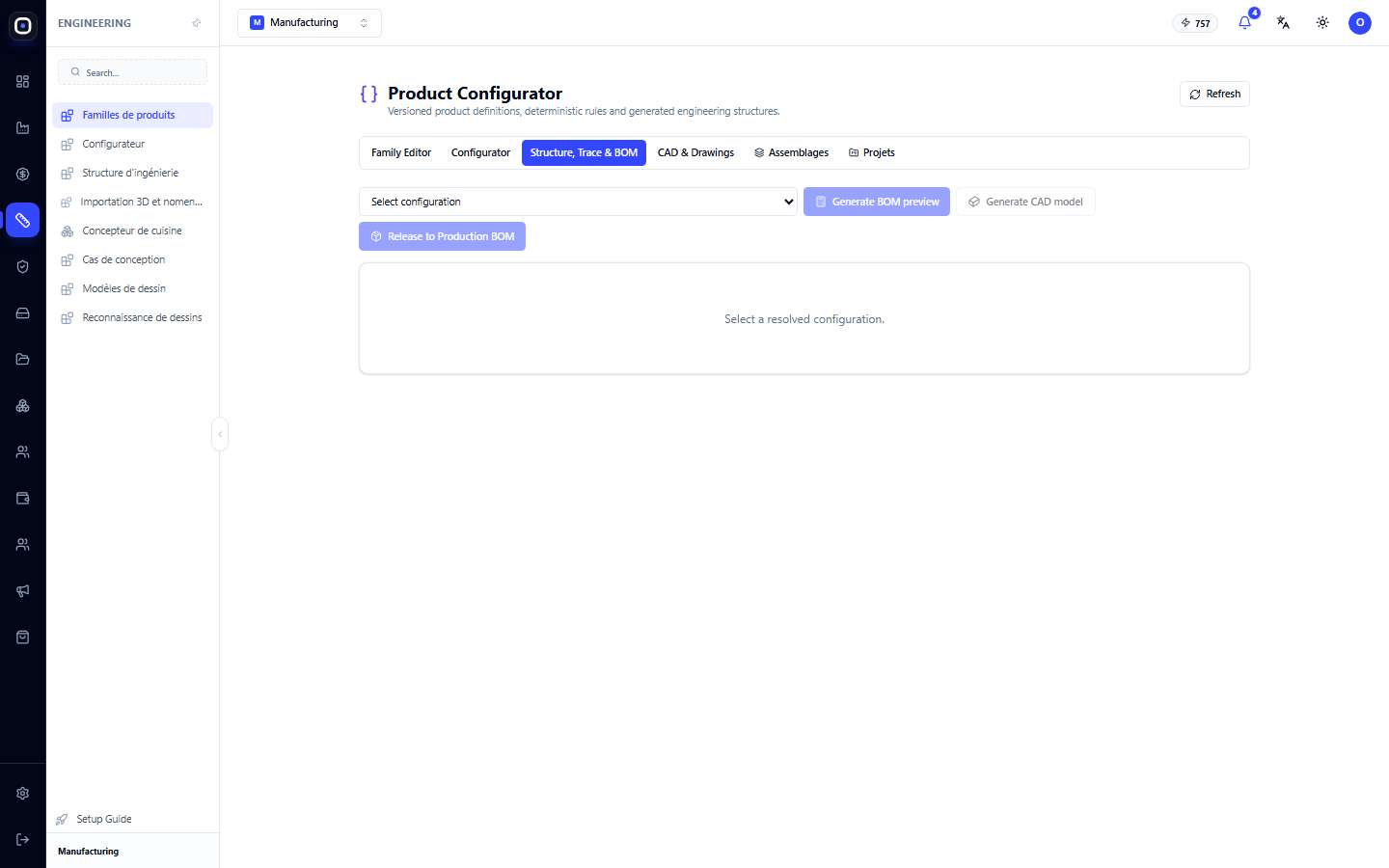Click Release to Production BOM button
Viewport: 1389px width, 868px height.
(442, 236)
